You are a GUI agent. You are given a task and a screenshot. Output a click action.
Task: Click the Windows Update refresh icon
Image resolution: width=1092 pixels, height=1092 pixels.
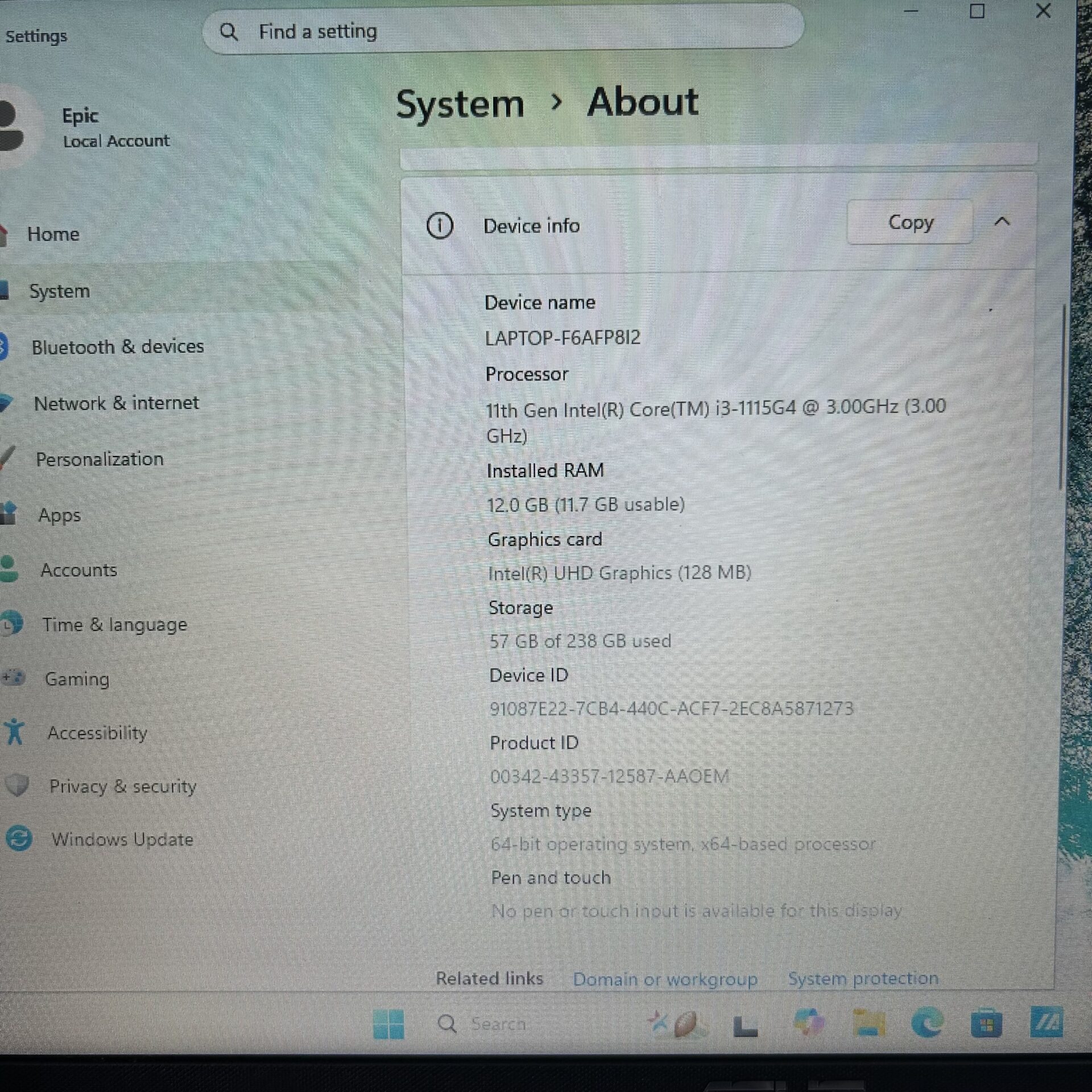pos(19,839)
